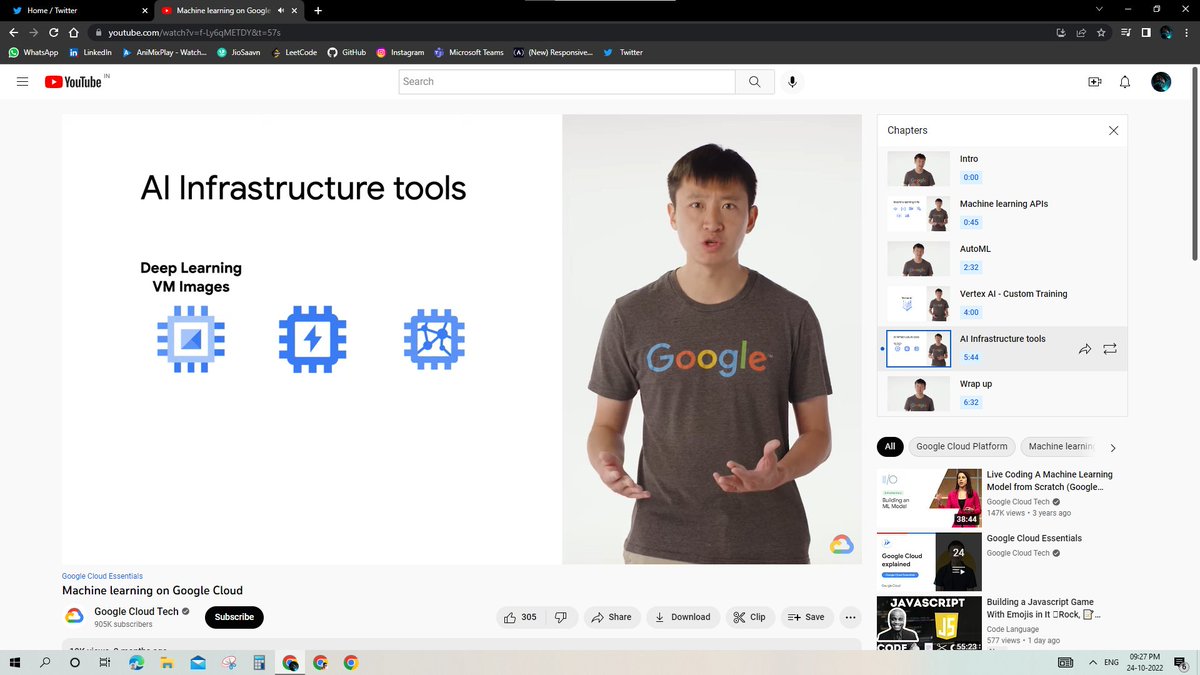Open Task View on the taskbar
This screenshot has height=675, width=1200.
(104, 662)
